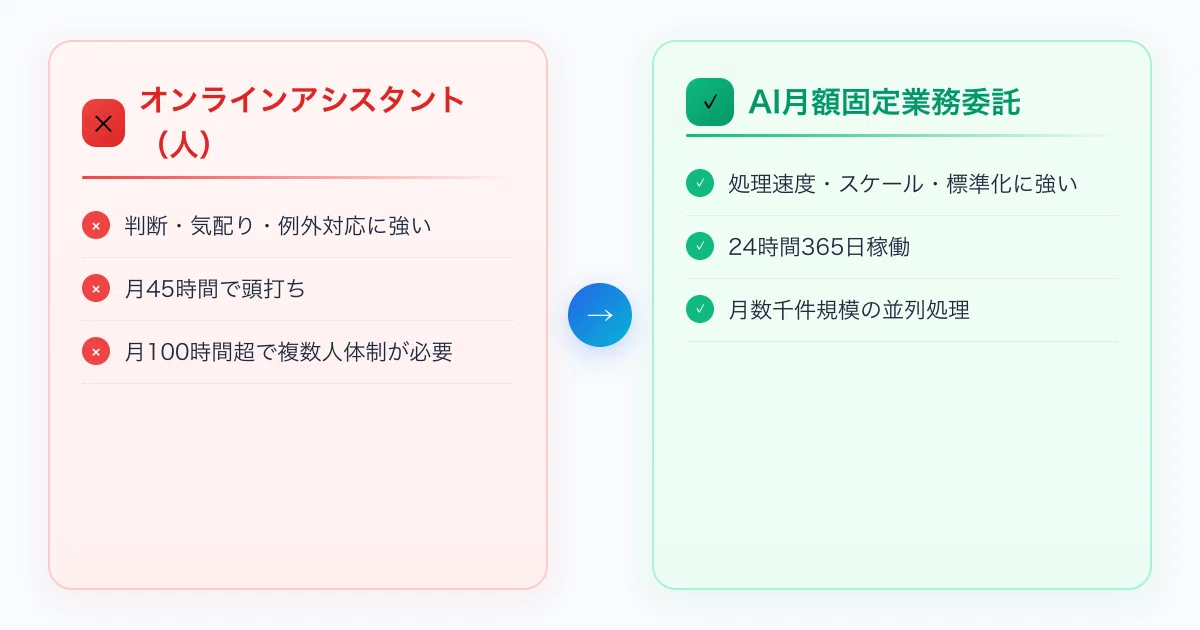Screen dimensions: 1200x630
Task: Click the empty area of the pink card
Action: click(x=298, y=485)
